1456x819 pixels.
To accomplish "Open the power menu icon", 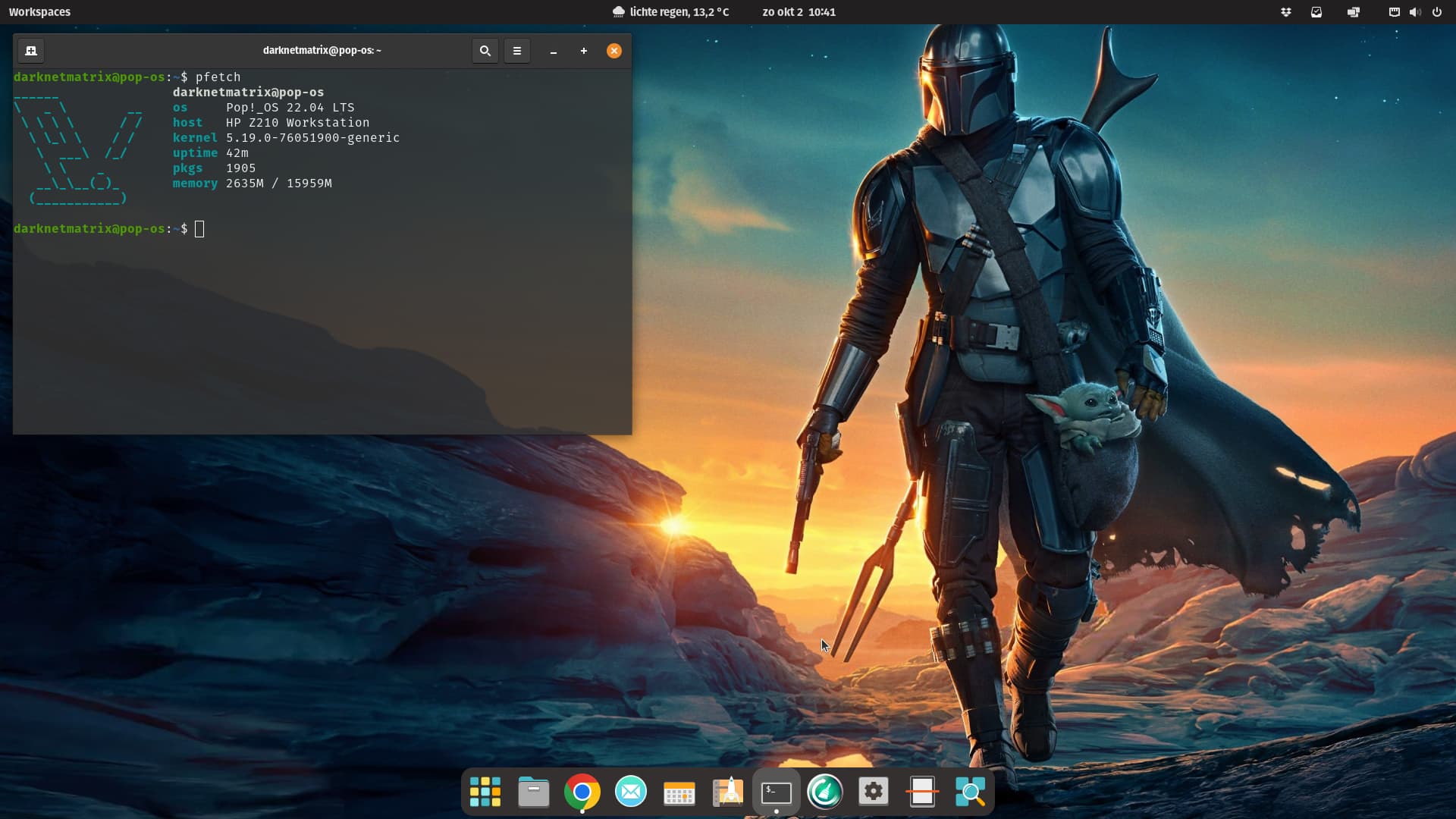I will click(x=1436, y=12).
